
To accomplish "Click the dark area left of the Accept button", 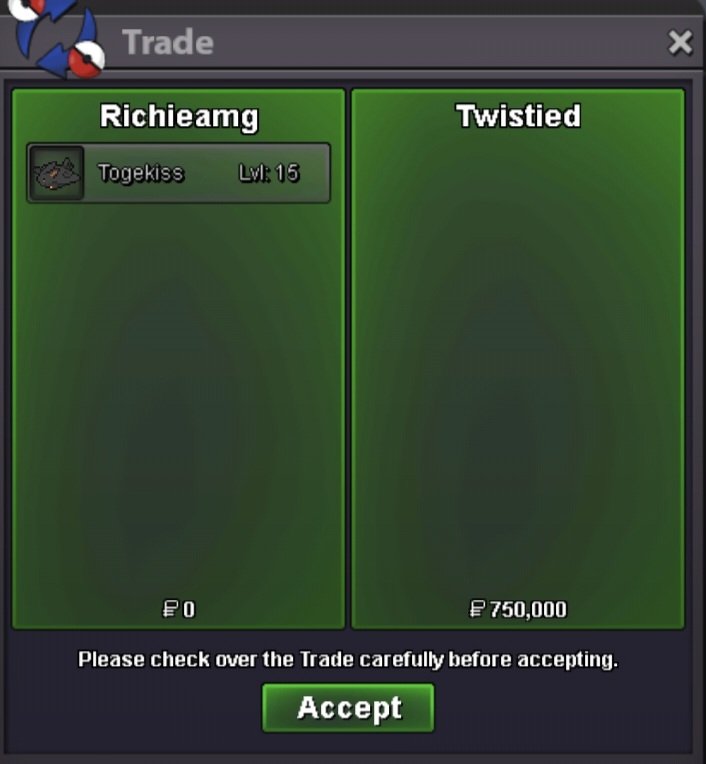I will coord(136,707).
